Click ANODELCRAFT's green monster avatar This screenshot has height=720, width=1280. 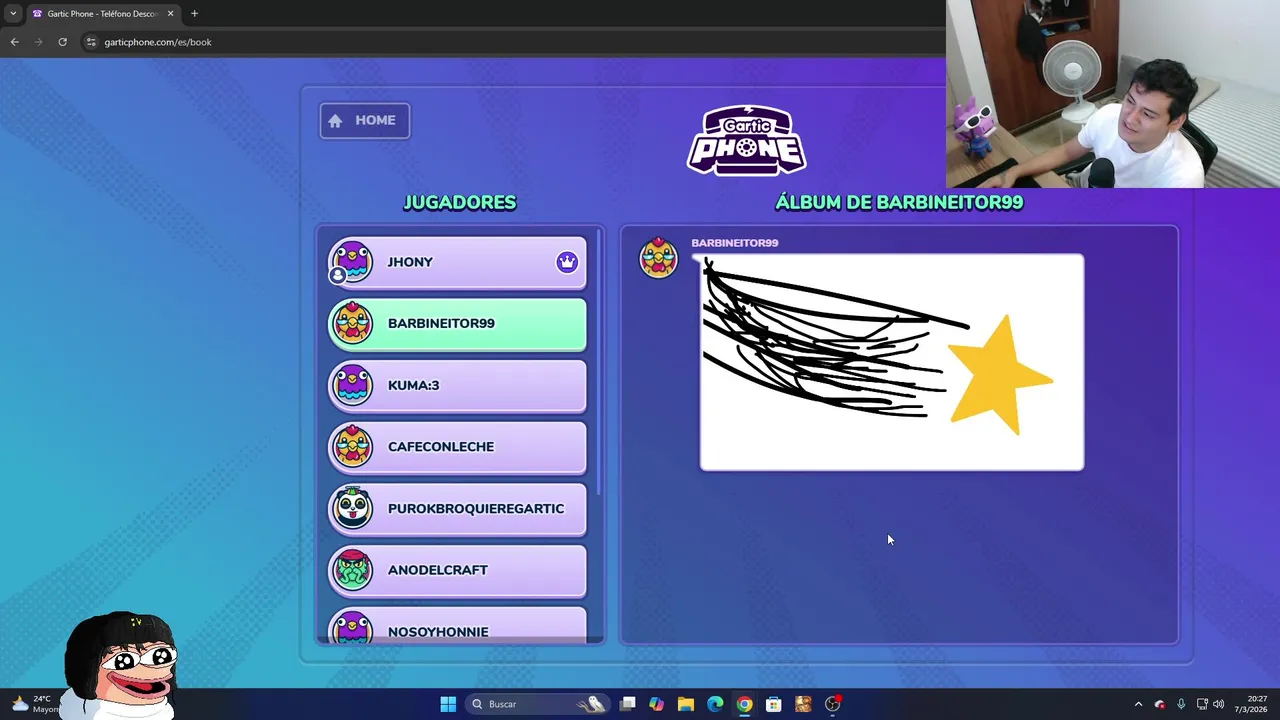(352, 570)
